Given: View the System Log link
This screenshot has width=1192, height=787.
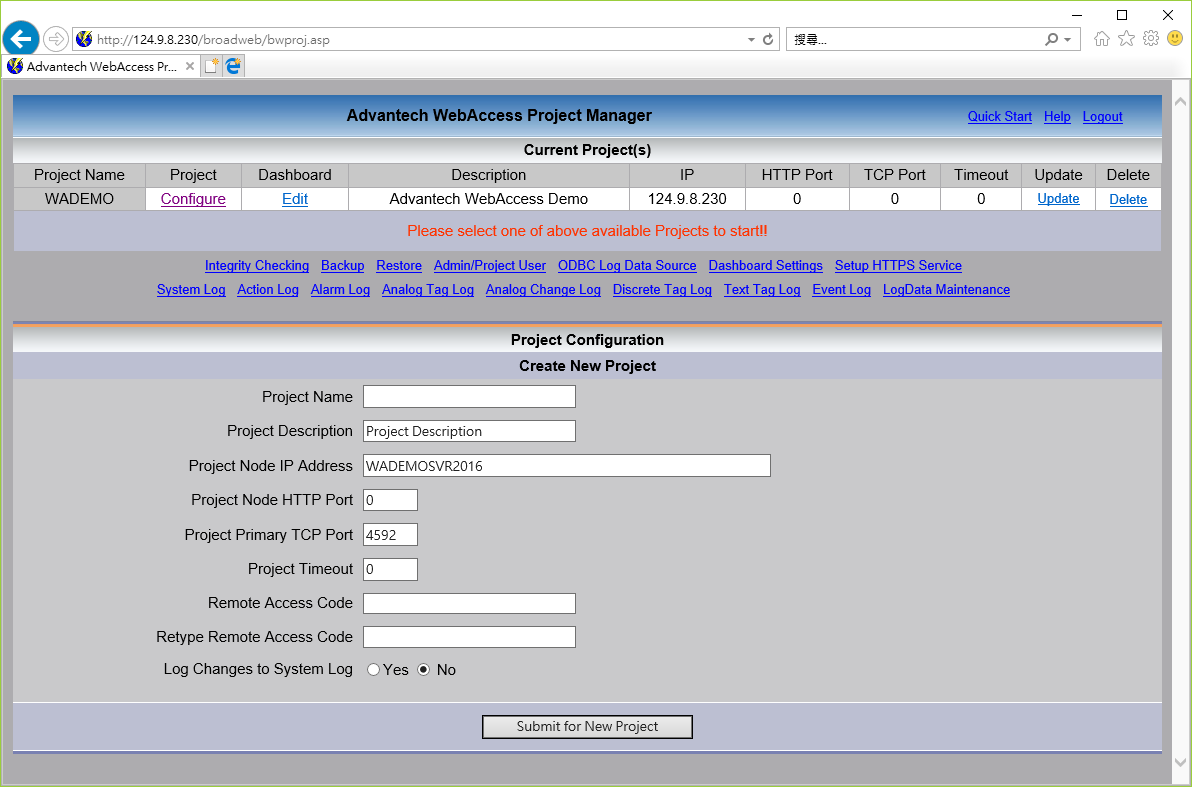Looking at the screenshot, I should coord(191,290).
